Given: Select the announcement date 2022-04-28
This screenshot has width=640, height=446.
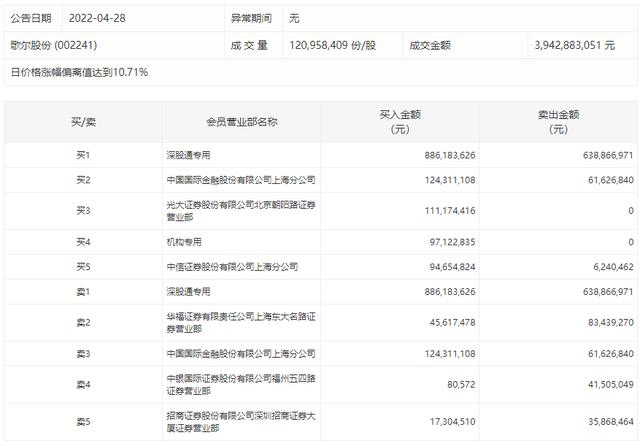Looking at the screenshot, I should point(98,19).
